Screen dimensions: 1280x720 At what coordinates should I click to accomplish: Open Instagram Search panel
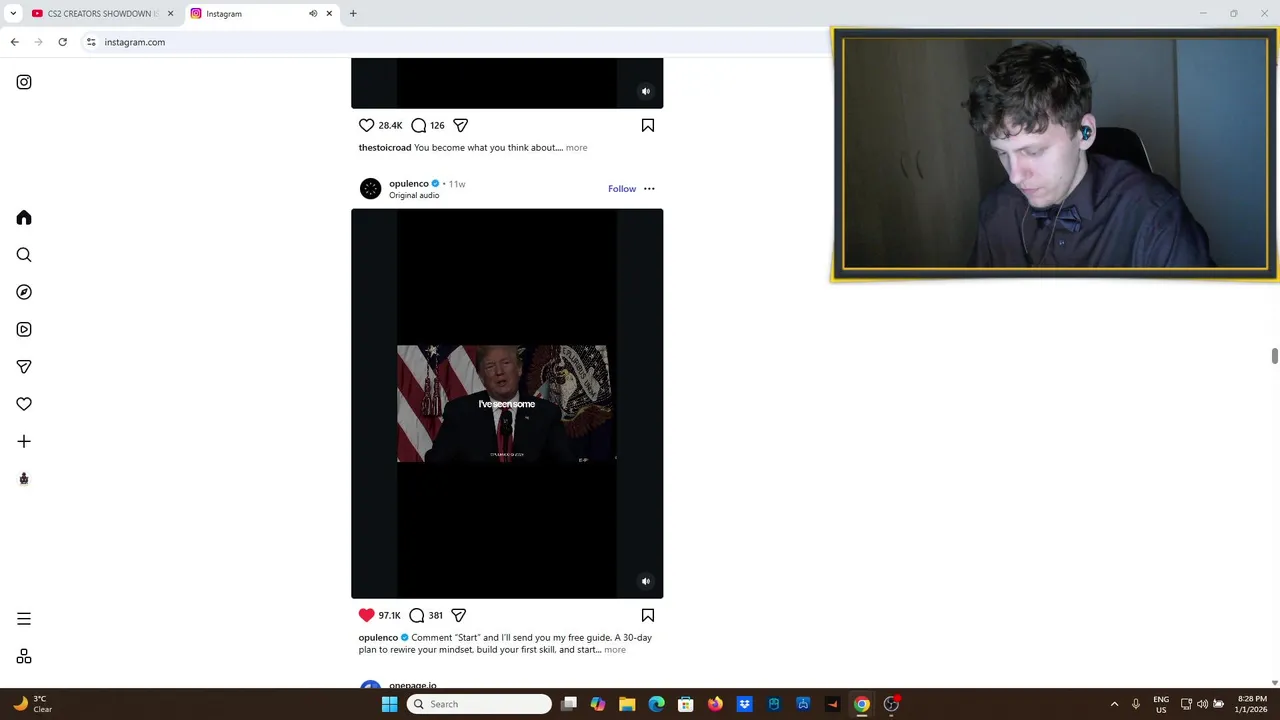(x=24, y=255)
